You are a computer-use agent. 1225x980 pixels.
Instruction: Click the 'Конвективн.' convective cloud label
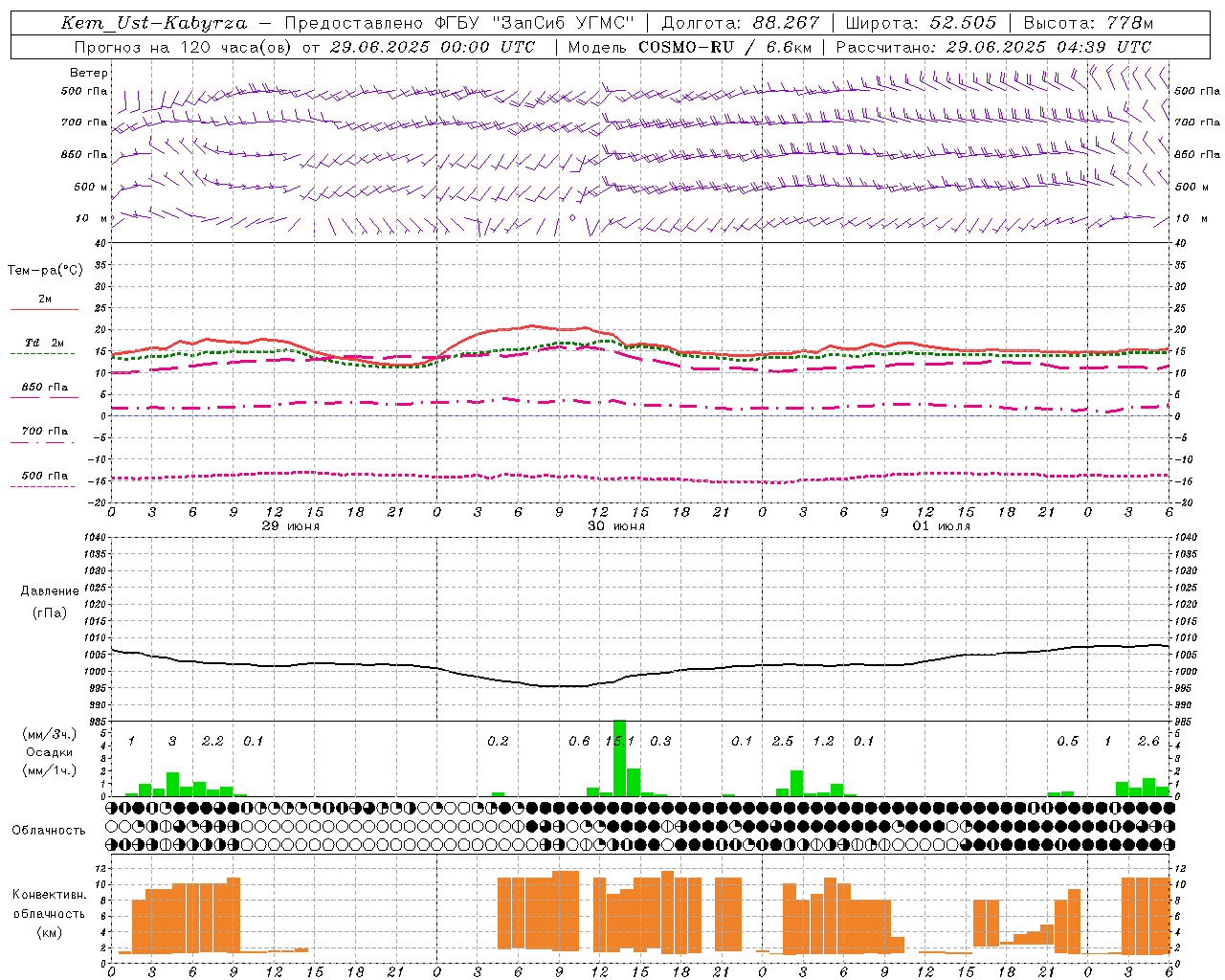tap(50, 895)
